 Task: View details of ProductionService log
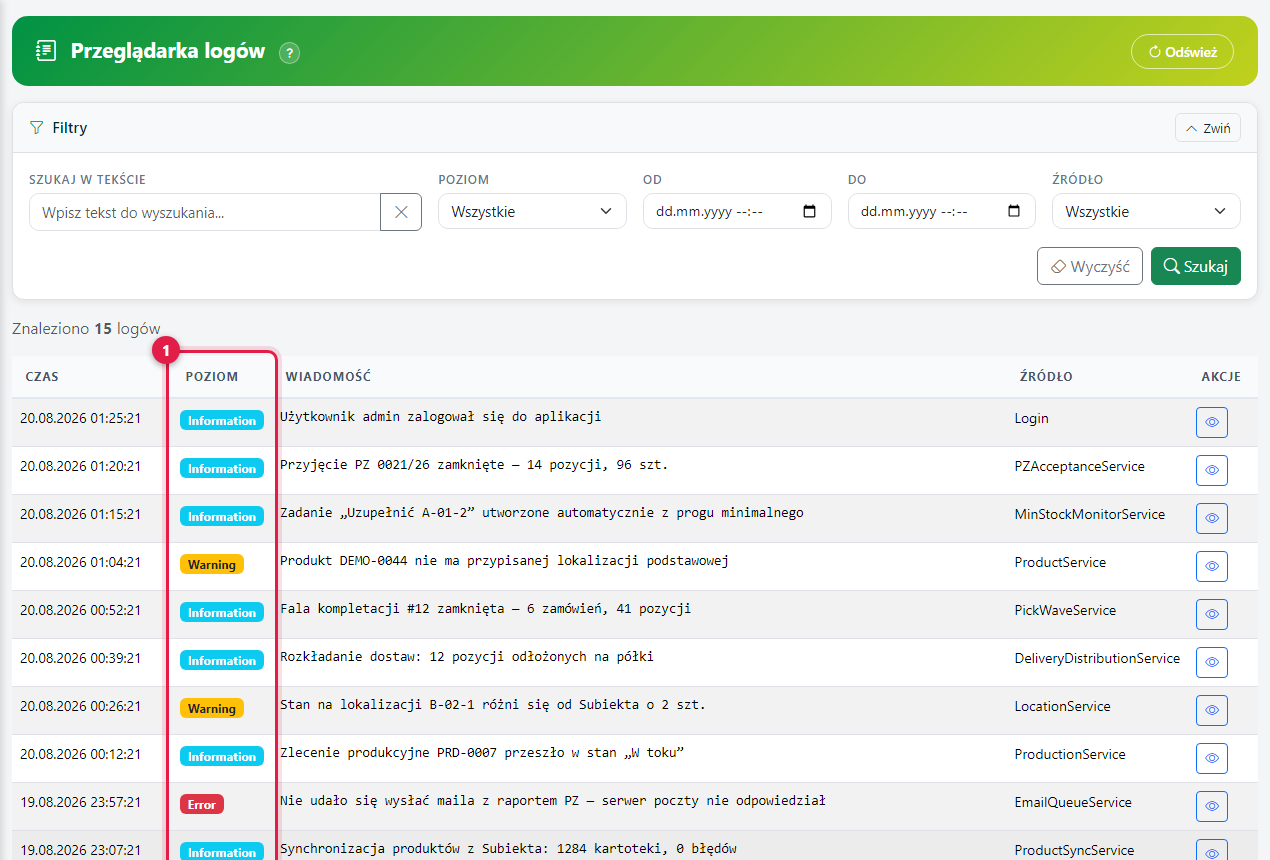click(1212, 758)
